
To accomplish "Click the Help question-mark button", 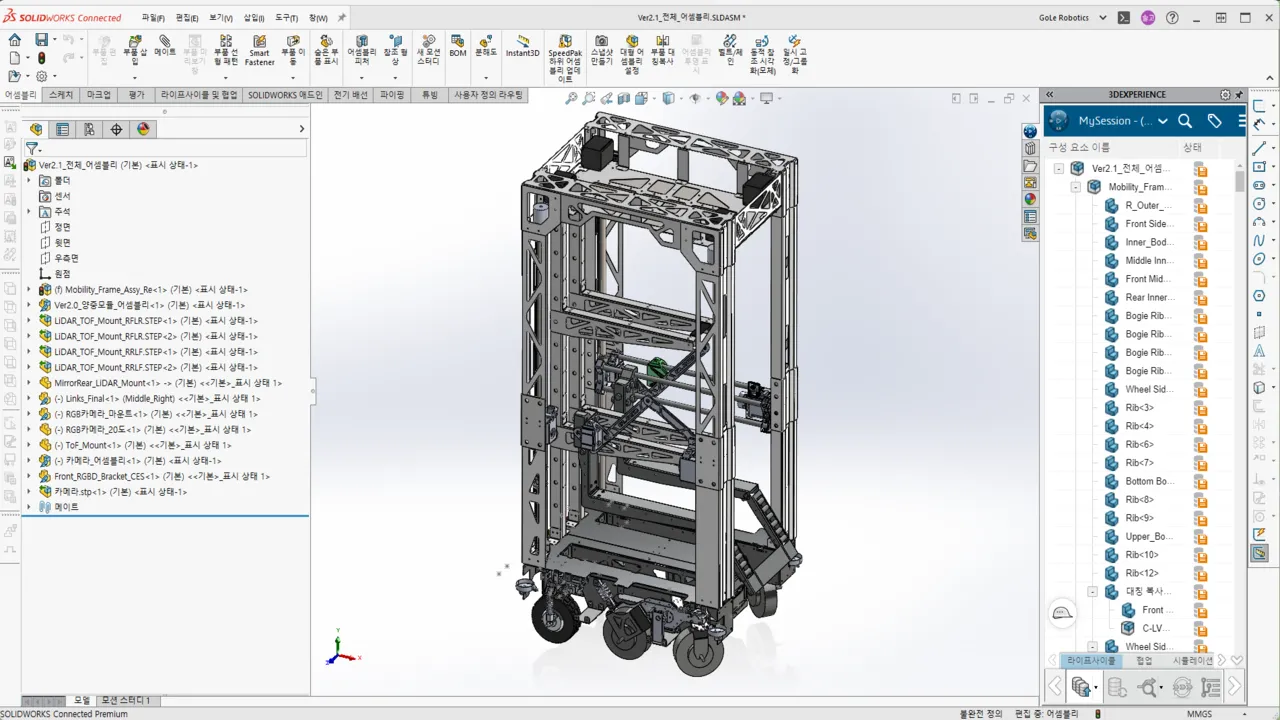I will click(x=1172, y=17).
